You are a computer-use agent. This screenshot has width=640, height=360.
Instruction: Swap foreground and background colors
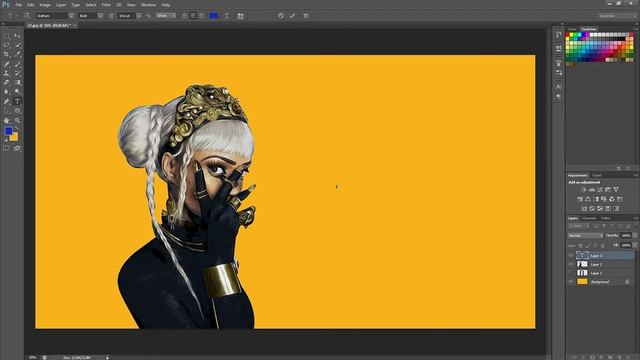17,129
